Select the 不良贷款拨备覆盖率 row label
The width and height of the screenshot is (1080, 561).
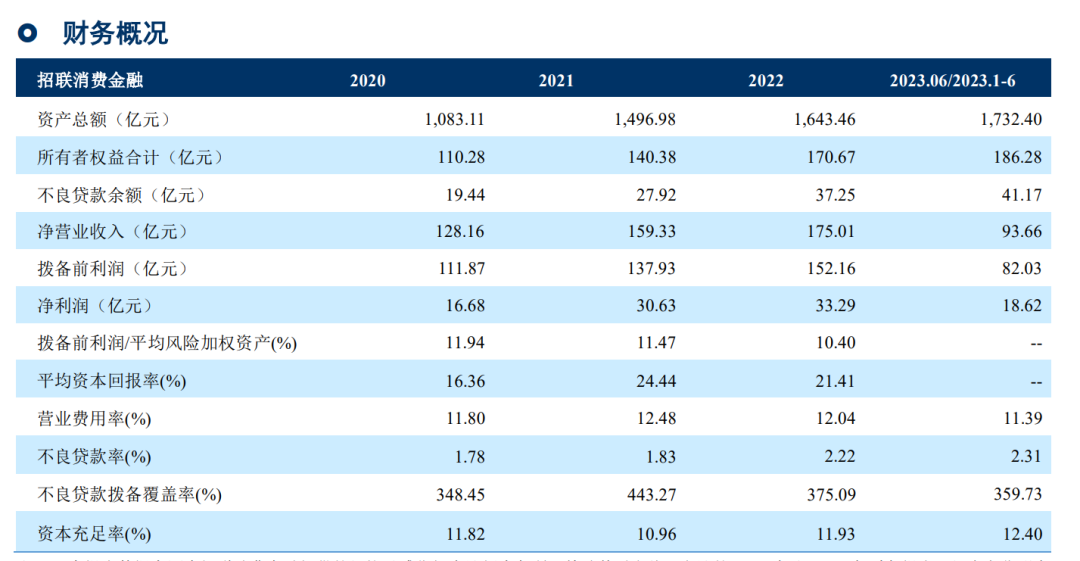click(129, 494)
